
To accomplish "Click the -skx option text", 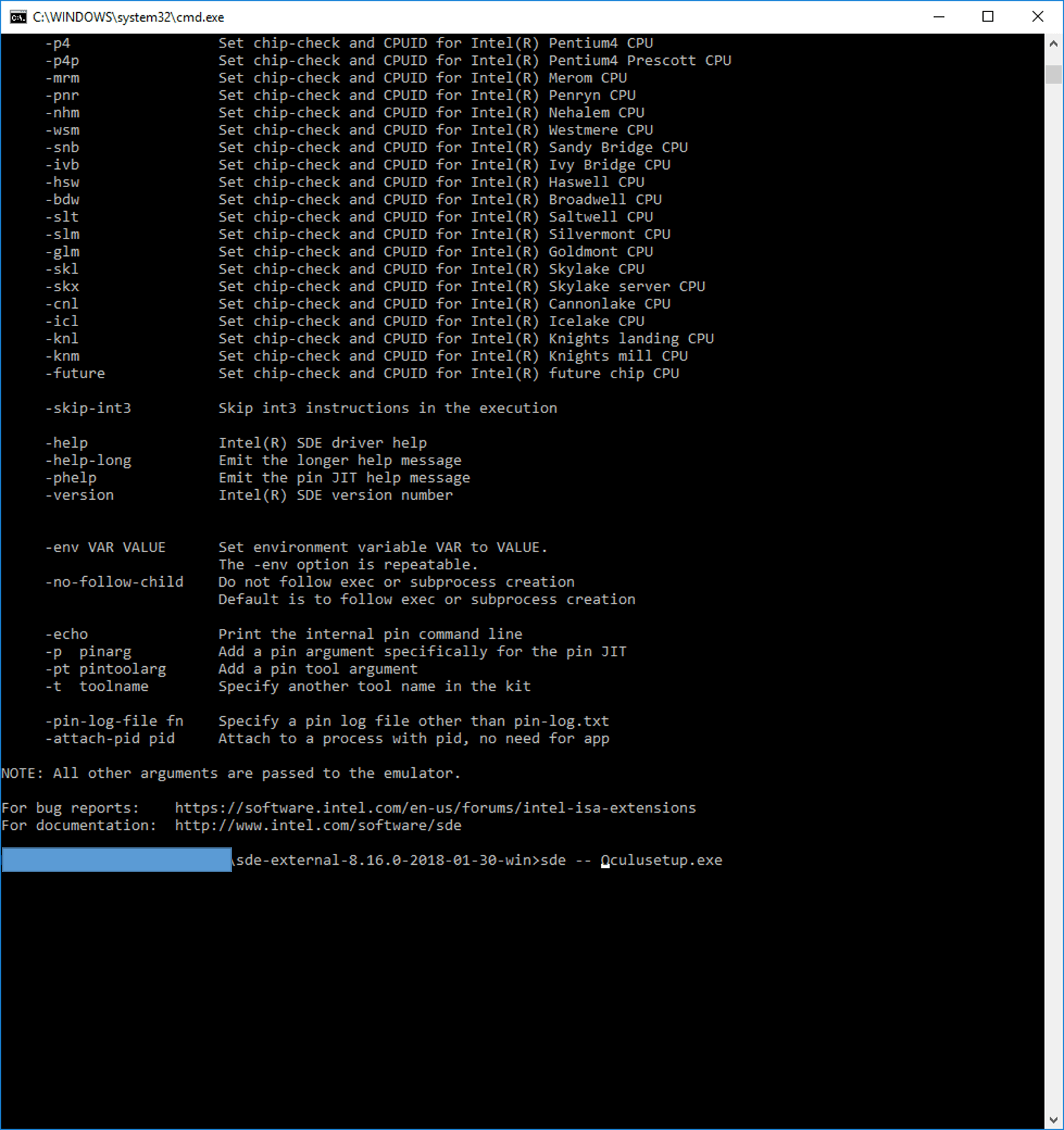I will (x=62, y=287).
